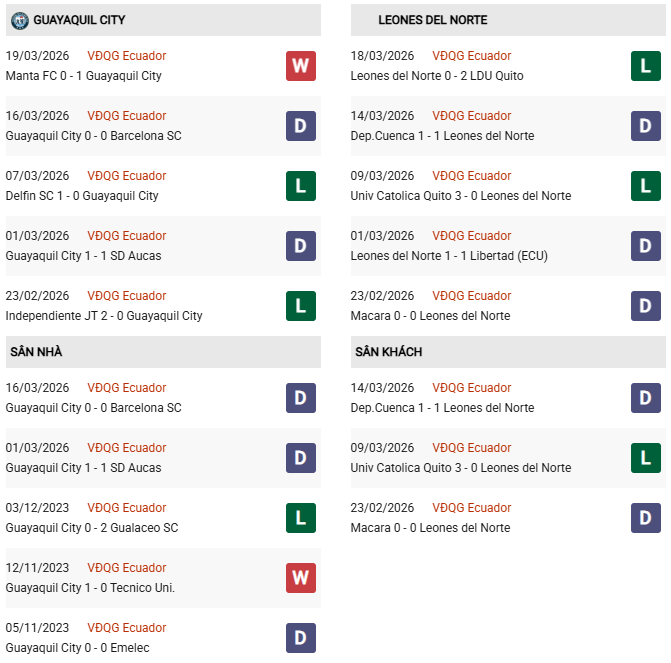Click the D badge for the Libertad (ECU) match
The width and height of the screenshot is (671, 663).
pos(646,246)
